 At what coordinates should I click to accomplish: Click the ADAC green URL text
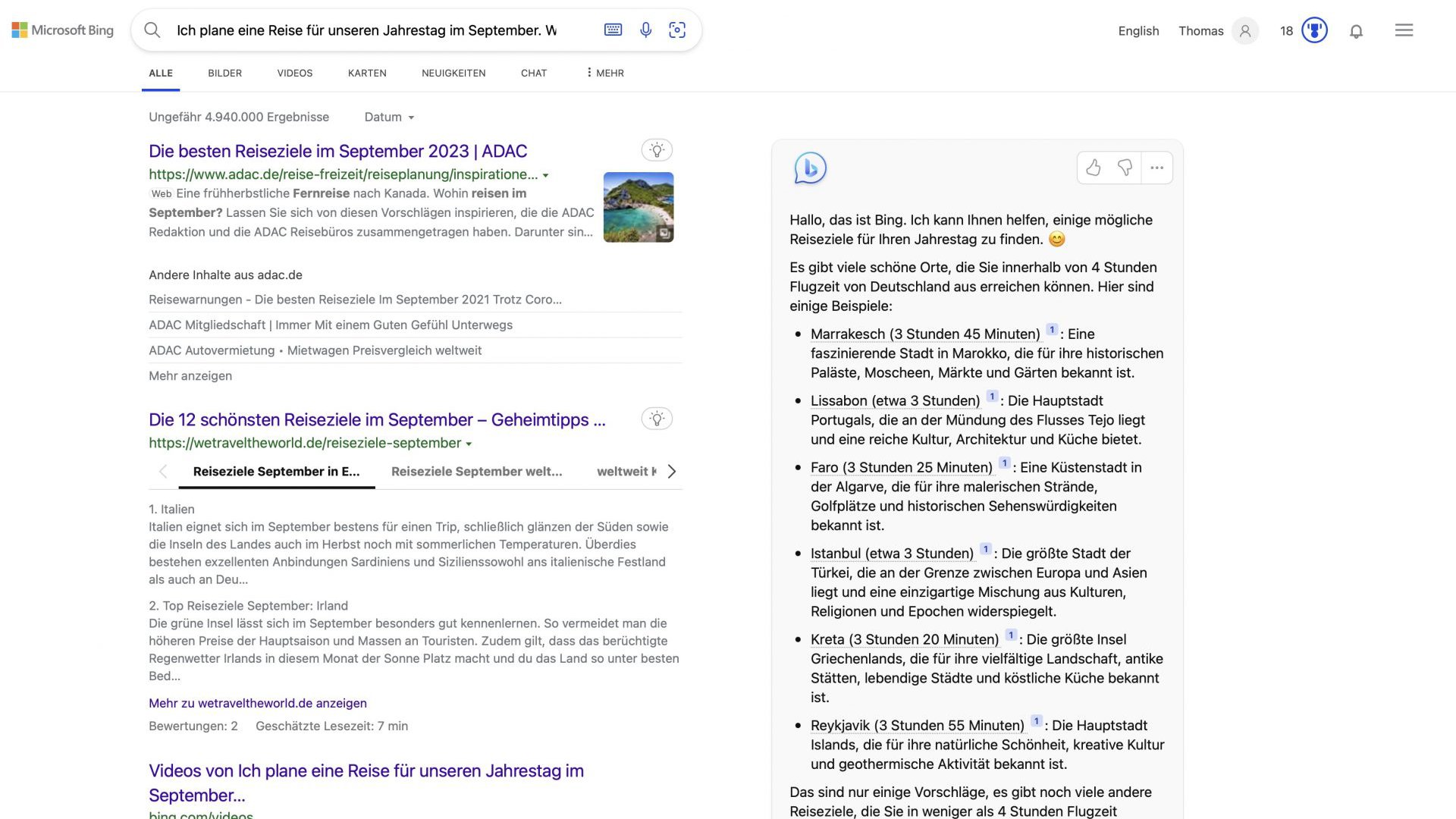(344, 174)
